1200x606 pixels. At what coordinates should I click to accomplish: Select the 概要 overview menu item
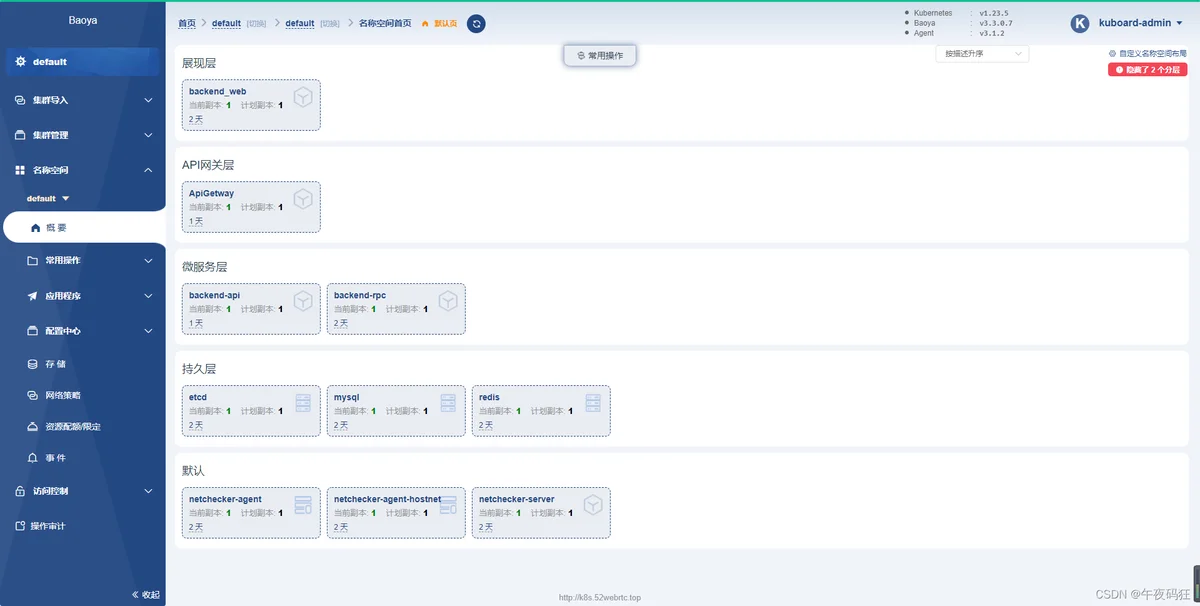(x=83, y=228)
